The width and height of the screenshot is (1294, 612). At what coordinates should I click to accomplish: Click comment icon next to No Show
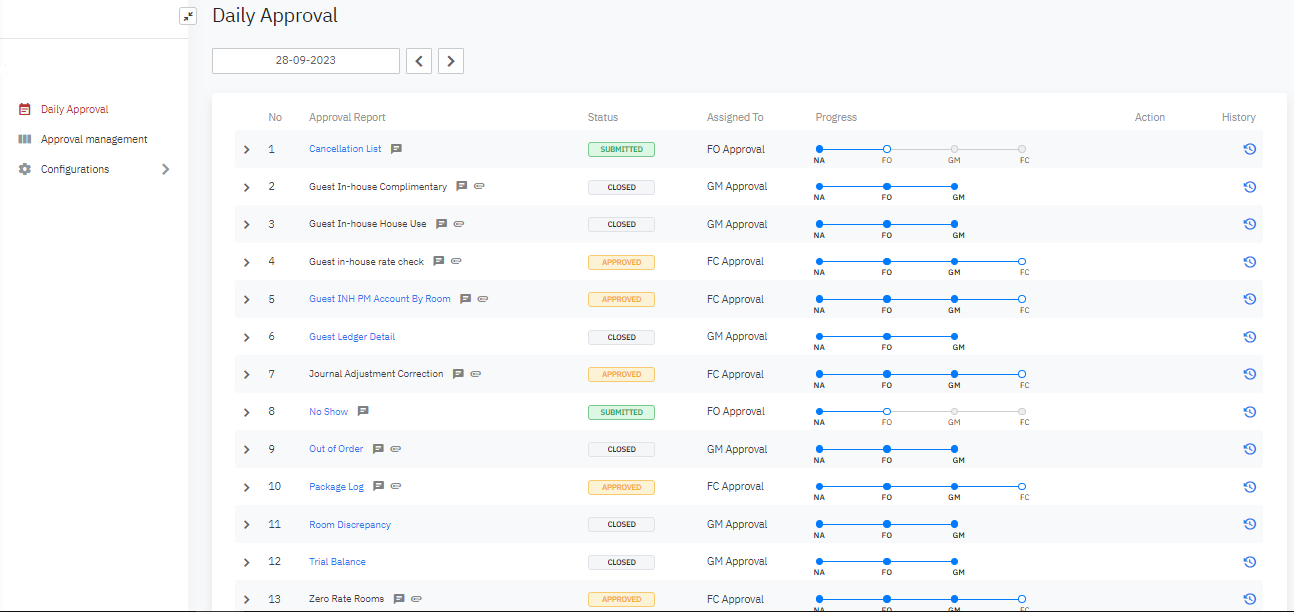point(363,411)
